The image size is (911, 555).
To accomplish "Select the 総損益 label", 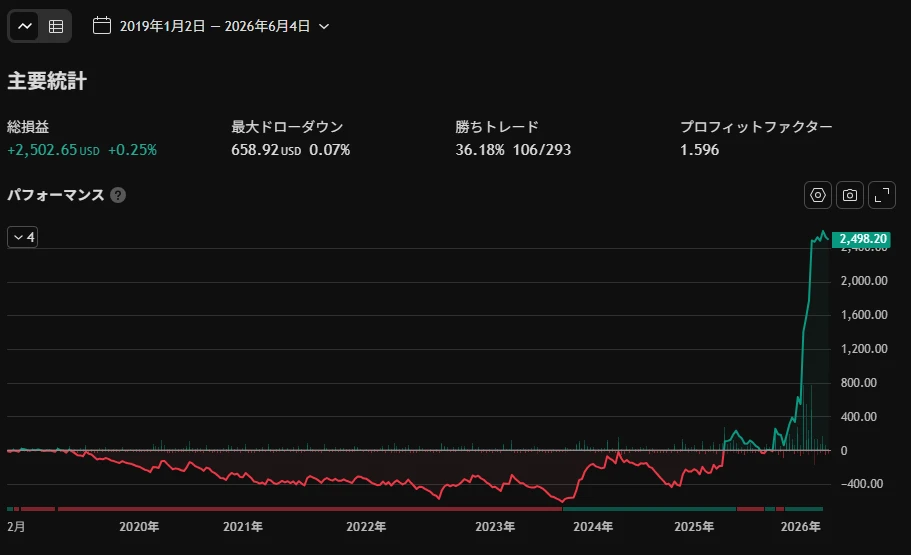I will (x=28, y=127).
